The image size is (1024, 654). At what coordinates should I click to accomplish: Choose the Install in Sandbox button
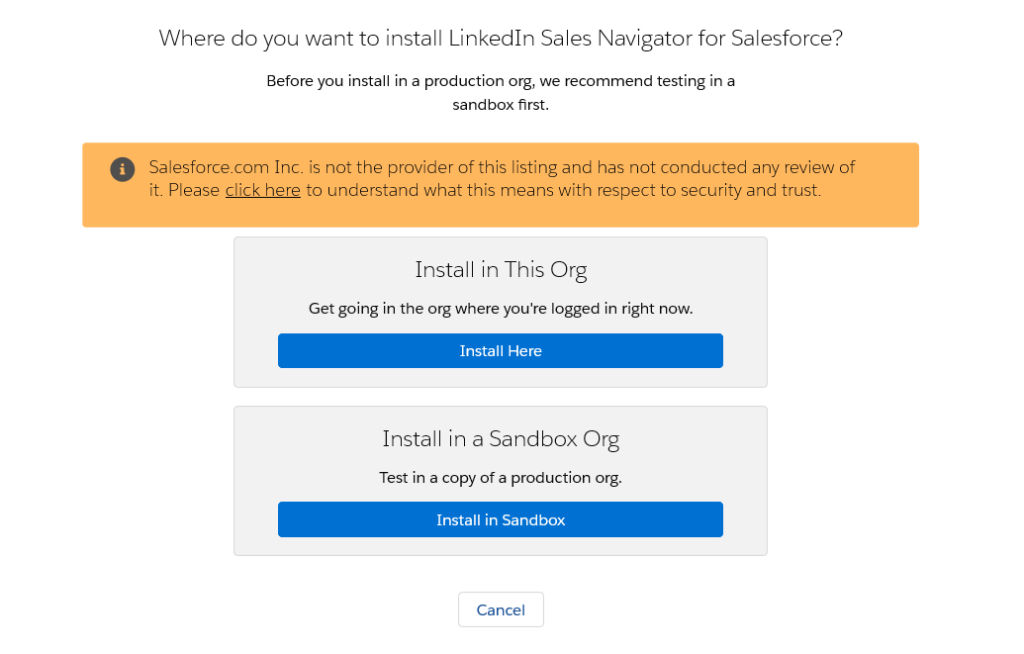500,520
